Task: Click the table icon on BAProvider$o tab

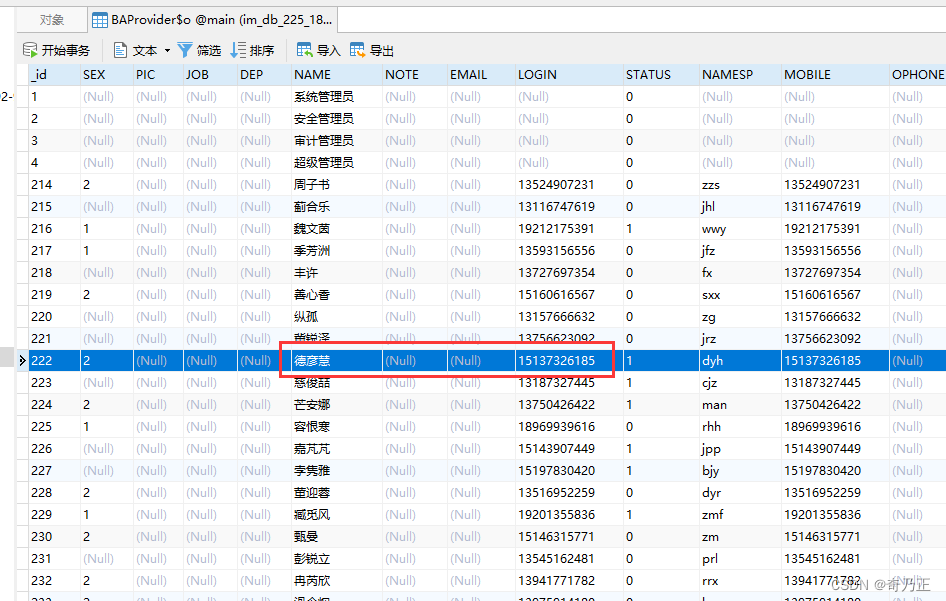Action: (x=100, y=21)
